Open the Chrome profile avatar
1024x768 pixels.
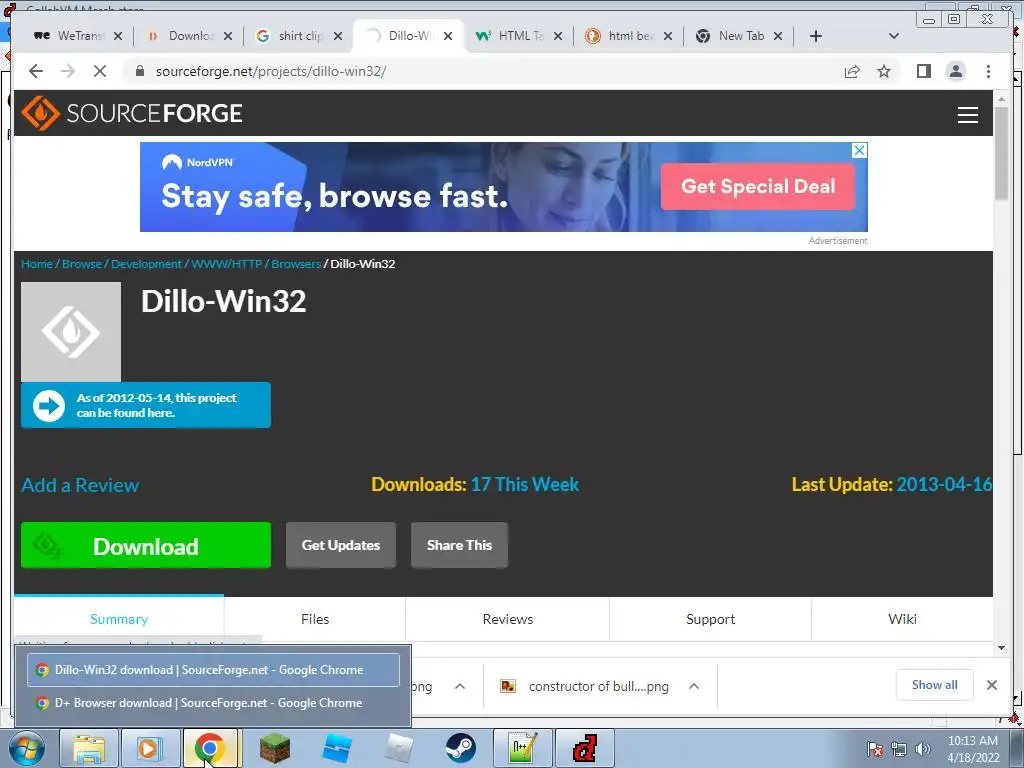(x=955, y=71)
